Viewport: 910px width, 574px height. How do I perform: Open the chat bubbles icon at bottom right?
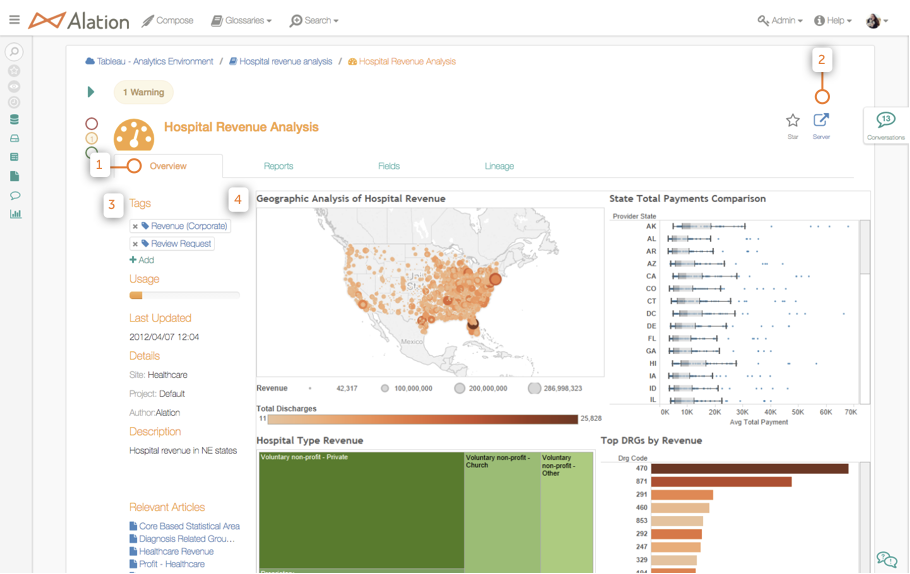(887, 559)
